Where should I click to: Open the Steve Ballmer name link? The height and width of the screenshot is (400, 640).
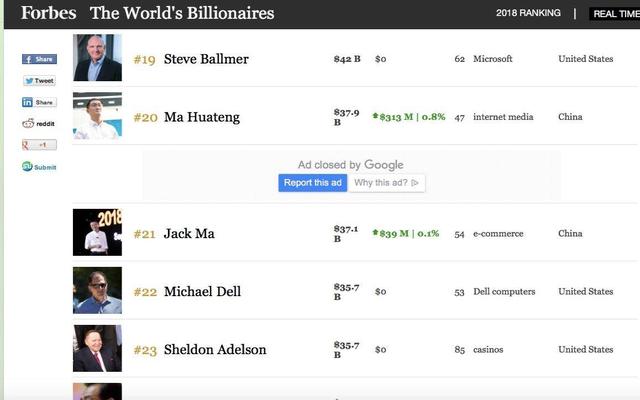click(206, 59)
